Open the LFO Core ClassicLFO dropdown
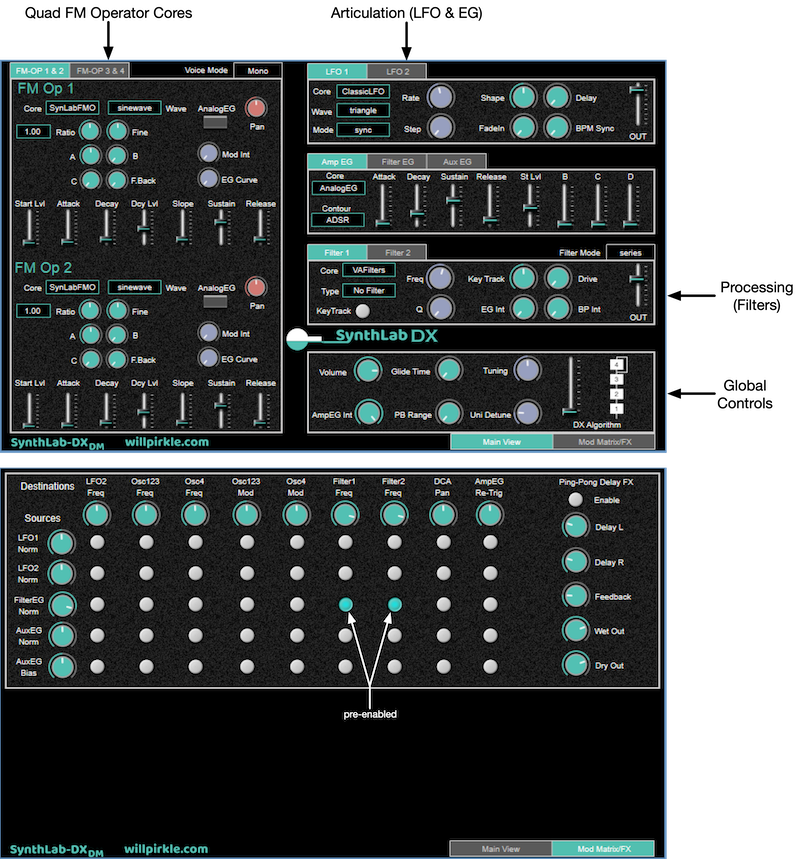This screenshot has height=859, width=800. (x=363, y=91)
